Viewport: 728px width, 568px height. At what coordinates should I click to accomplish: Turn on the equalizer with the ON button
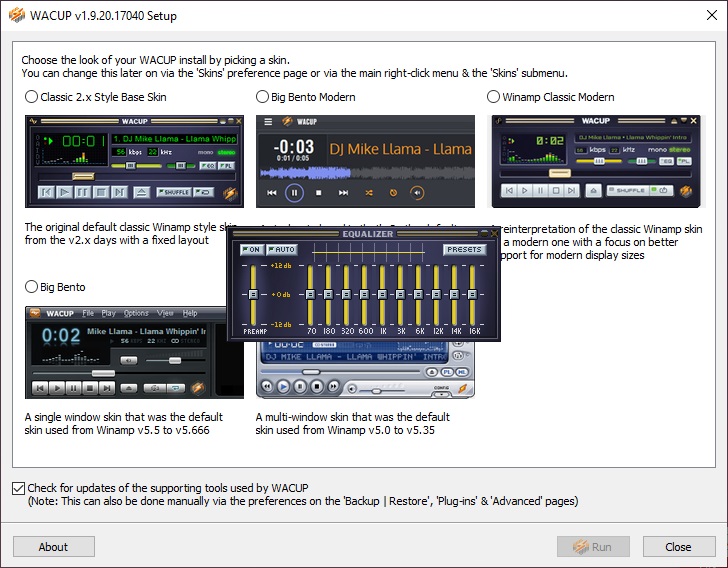click(251, 250)
